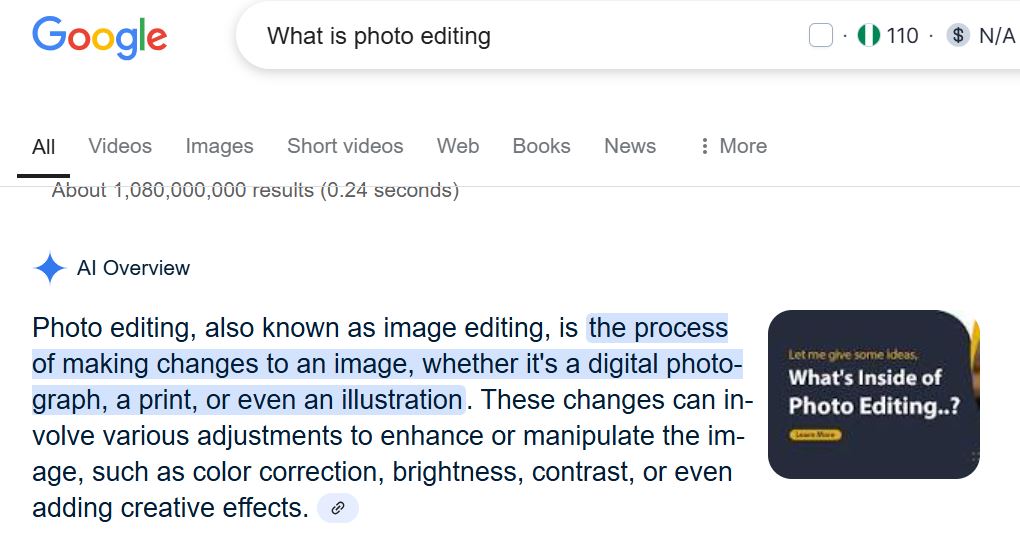Screen dimensions: 1020x548
Task: Click the dollar sign cost icon
Action: 958,36
